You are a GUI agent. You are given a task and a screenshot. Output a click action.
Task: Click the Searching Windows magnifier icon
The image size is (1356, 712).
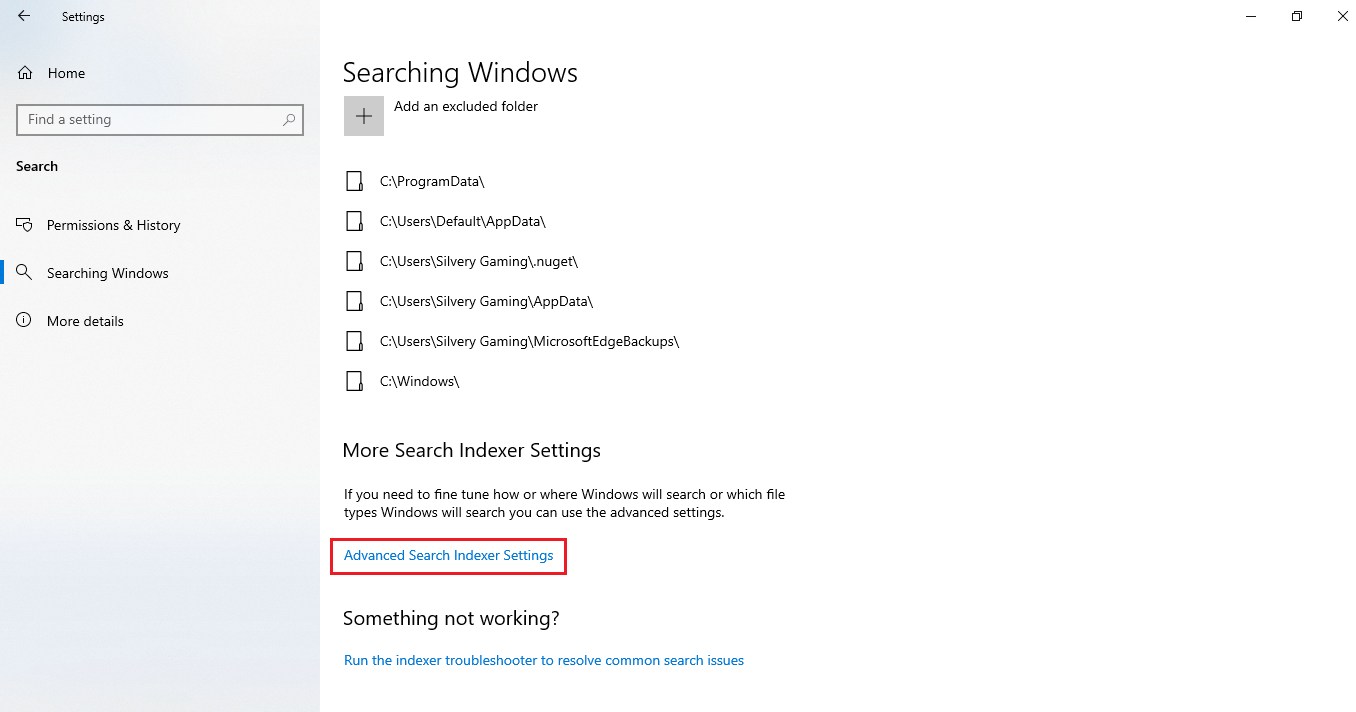tap(25, 273)
